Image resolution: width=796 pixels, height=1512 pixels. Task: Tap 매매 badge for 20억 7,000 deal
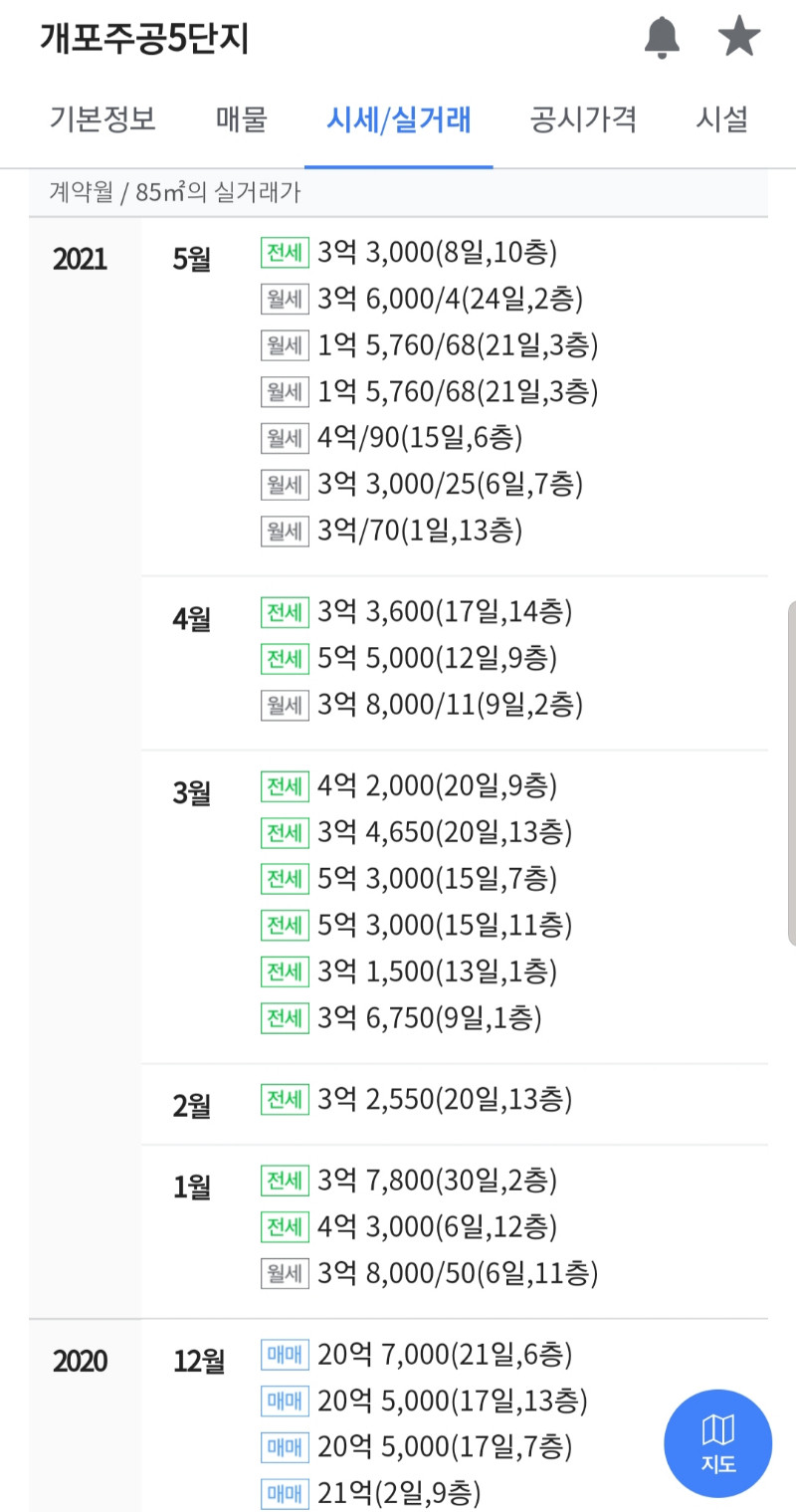pos(286,1355)
